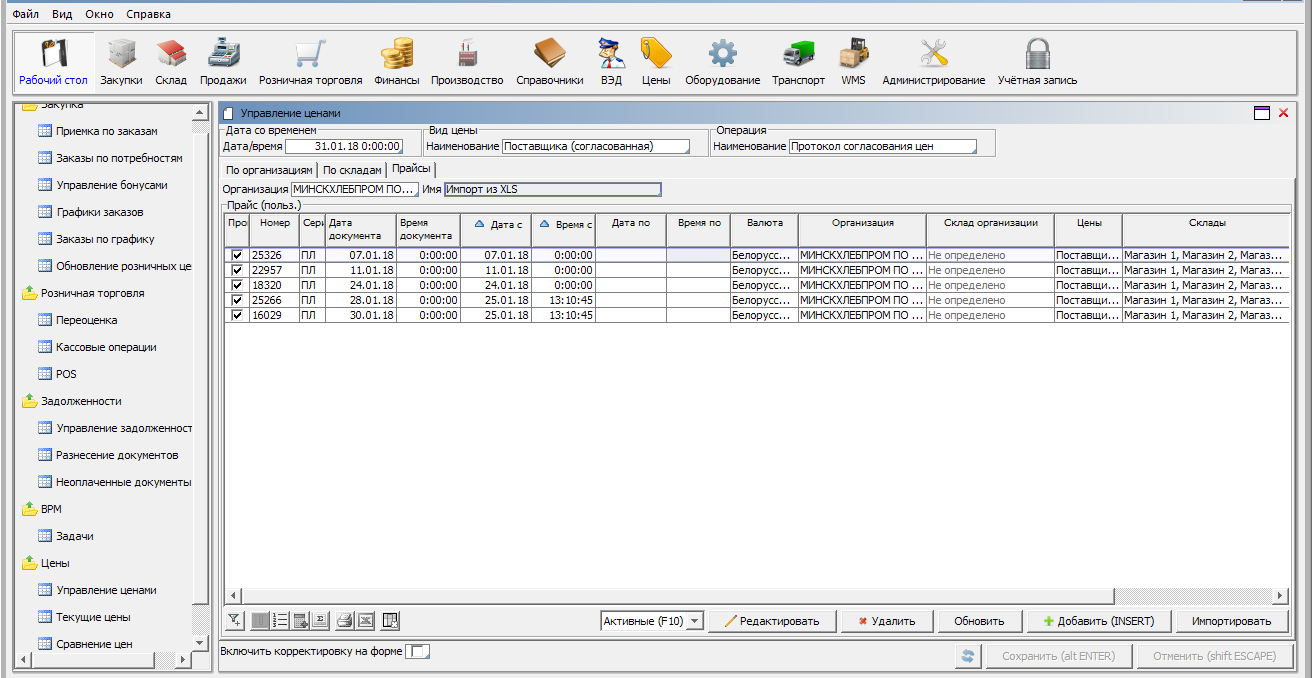Toggle the checkbox for price list 25326
This screenshot has height=678, width=1312.
[x=237, y=256]
